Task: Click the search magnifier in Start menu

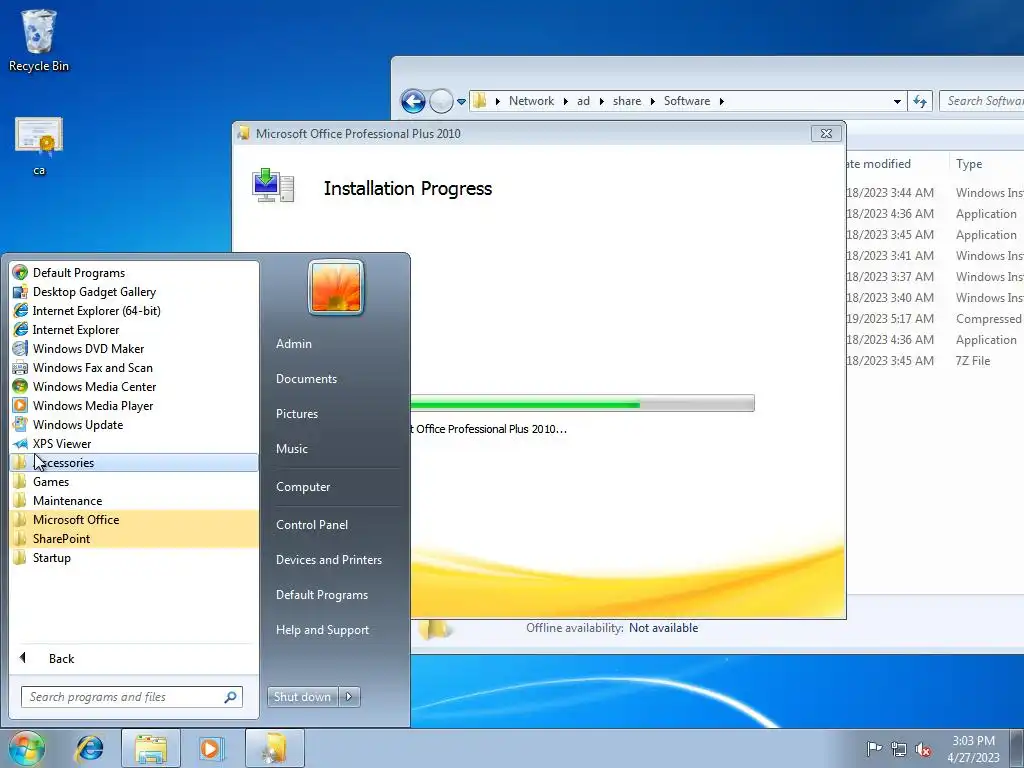Action: coord(230,697)
